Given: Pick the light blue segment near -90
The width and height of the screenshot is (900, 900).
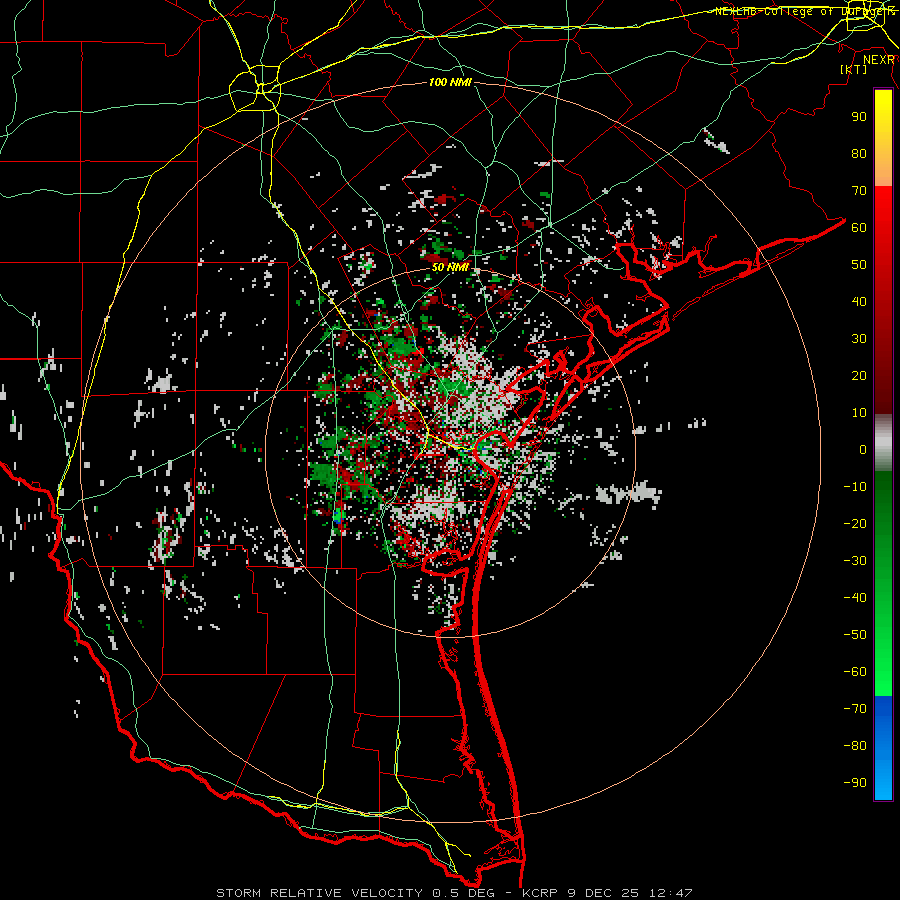Looking at the screenshot, I should pyautogui.click(x=883, y=781).
